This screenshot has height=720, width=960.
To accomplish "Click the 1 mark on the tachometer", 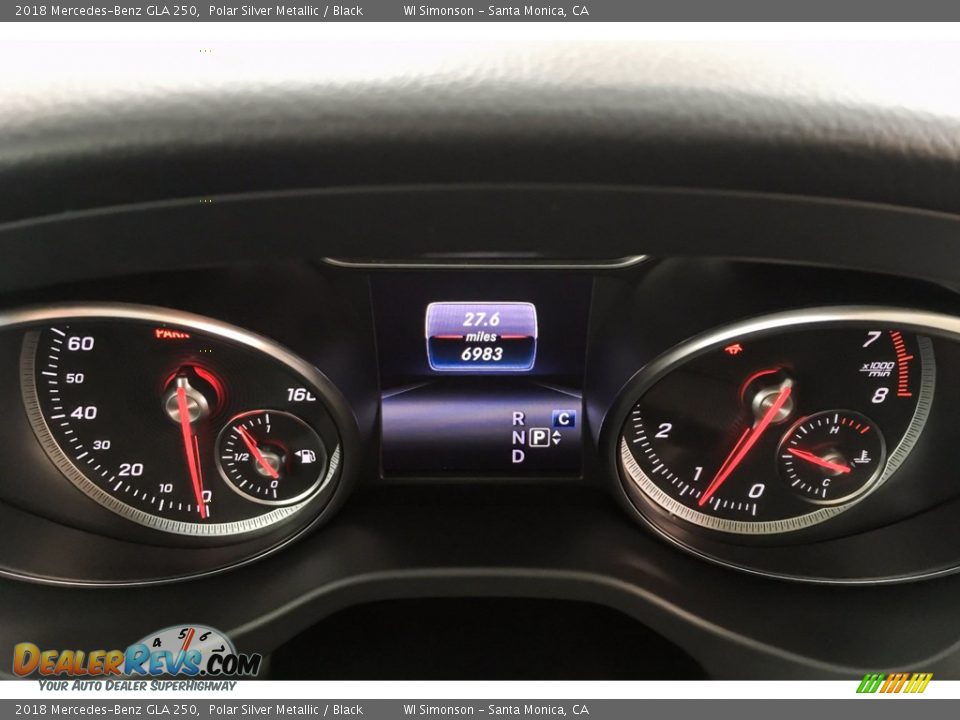I will pyautogui.click(x=697, y=473).
